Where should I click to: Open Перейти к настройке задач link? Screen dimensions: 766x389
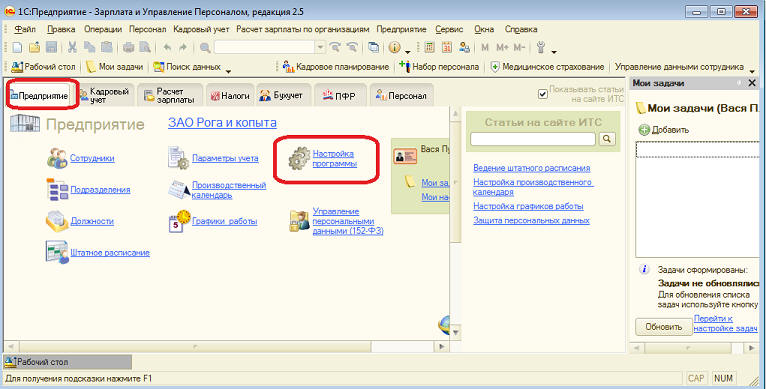click(725, 324)
